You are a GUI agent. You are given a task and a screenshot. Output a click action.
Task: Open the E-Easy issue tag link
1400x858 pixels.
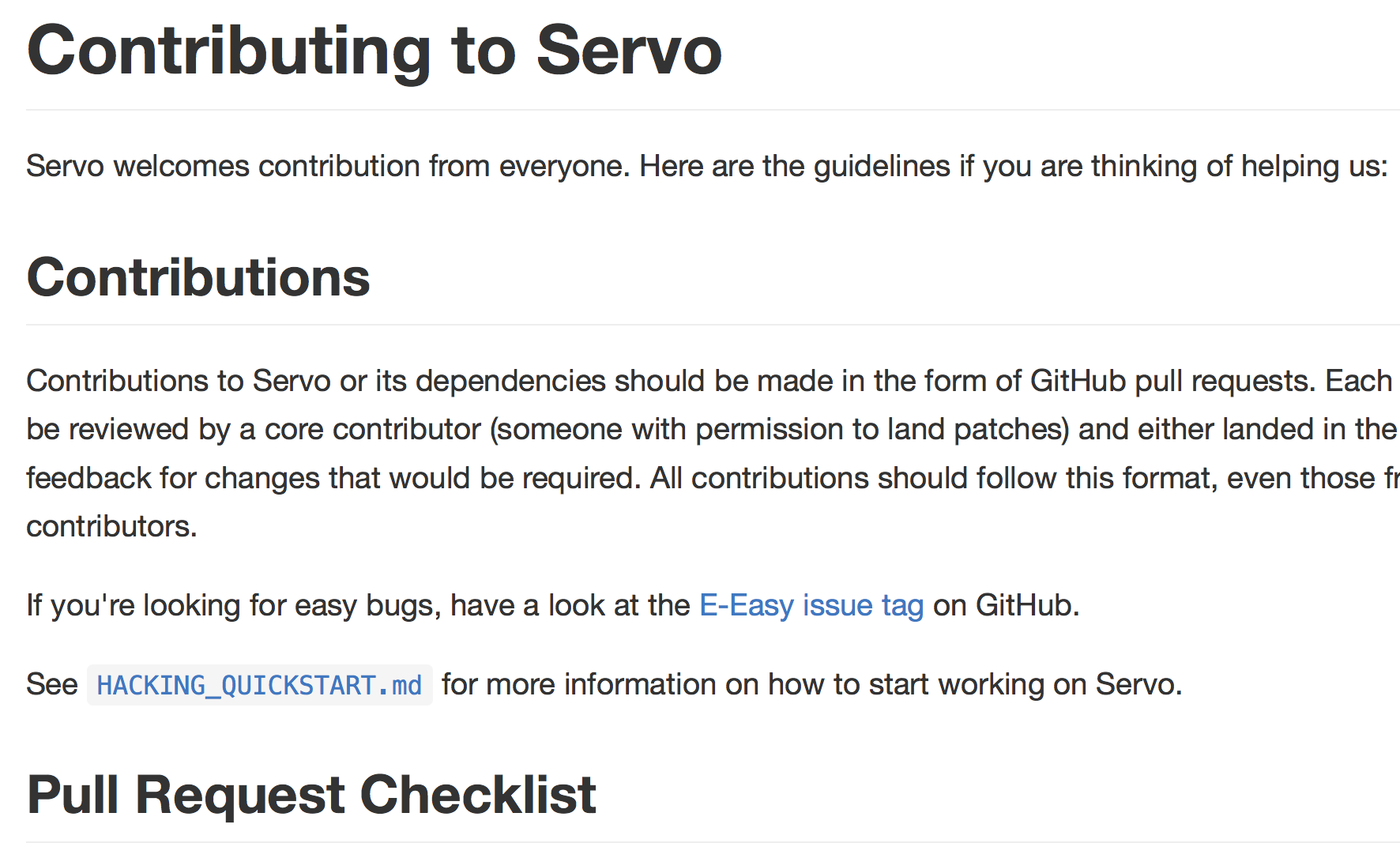[811, 606]
